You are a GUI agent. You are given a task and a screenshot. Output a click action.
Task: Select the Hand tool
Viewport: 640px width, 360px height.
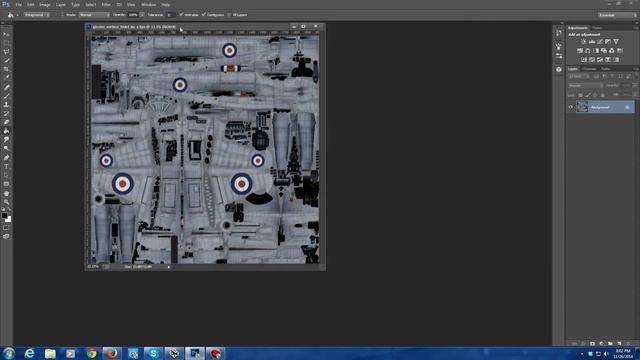[6, 193]
